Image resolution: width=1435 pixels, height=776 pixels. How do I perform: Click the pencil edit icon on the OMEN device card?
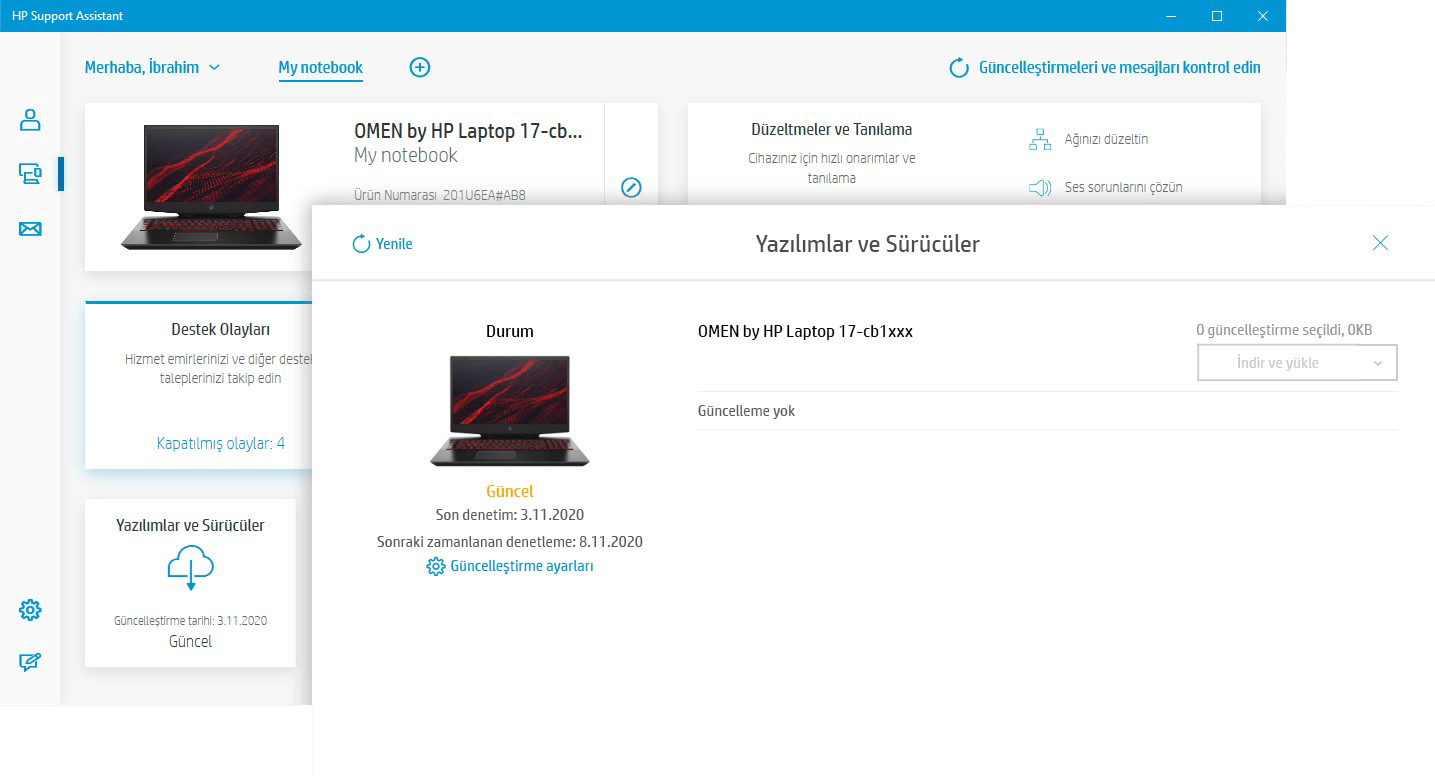pyautogui.click(x=631, y=187)
